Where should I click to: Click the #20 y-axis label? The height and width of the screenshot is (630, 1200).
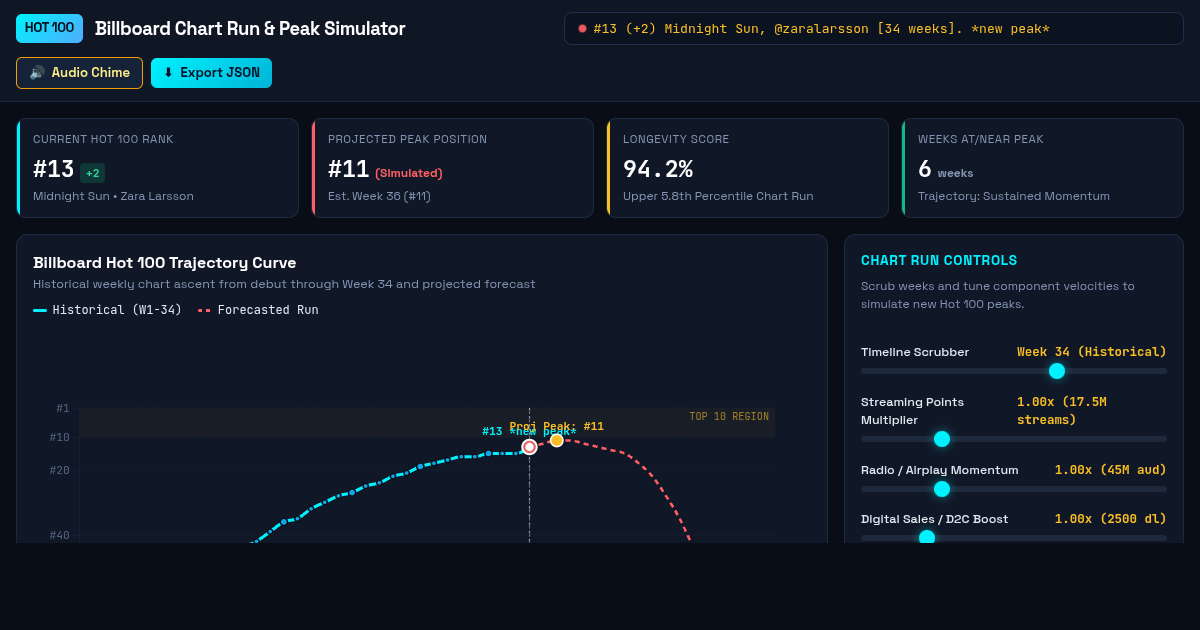pos(60,470)
